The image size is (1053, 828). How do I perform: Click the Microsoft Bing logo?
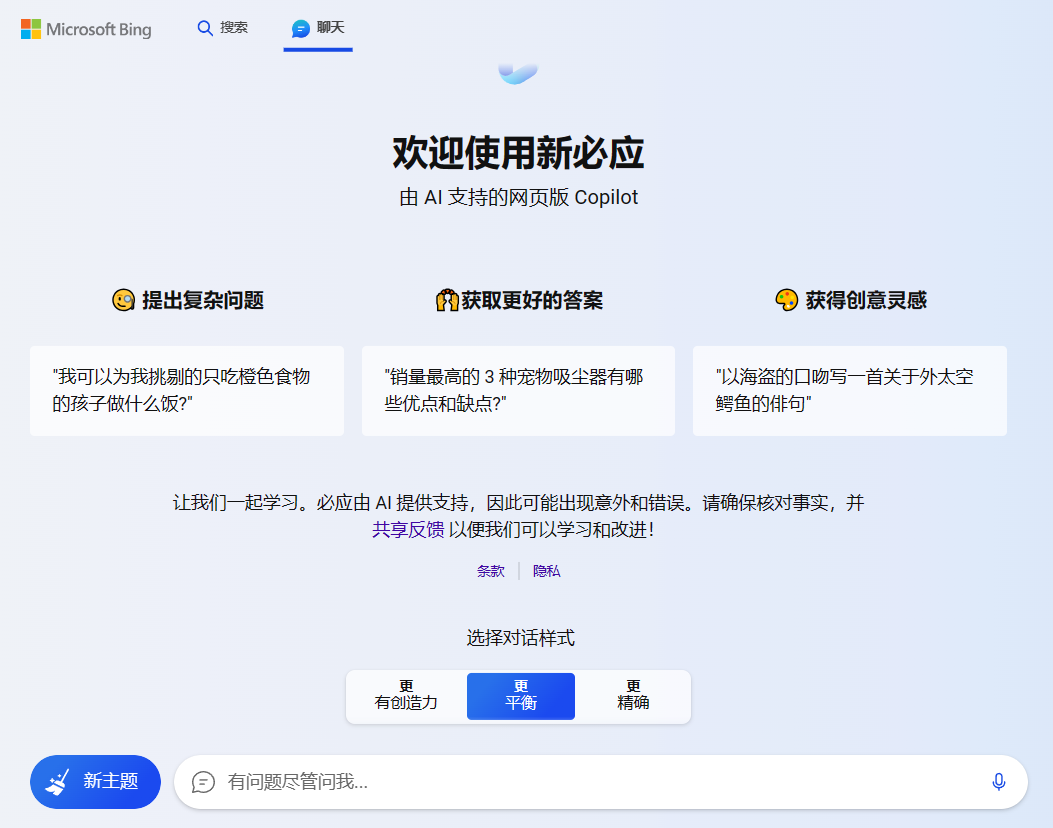tap(86, 29)
